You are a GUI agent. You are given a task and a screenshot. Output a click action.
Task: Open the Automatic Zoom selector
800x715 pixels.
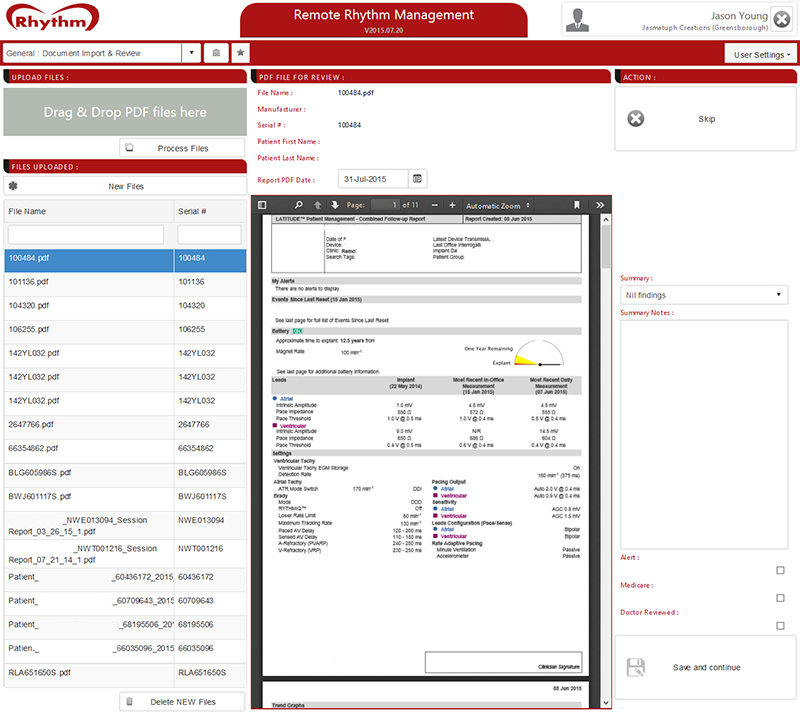click(x=498, y=206)
